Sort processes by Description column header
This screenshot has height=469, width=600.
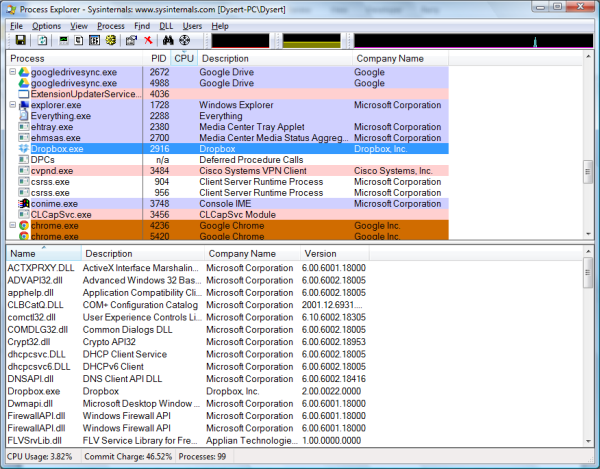tap(275, 59)
